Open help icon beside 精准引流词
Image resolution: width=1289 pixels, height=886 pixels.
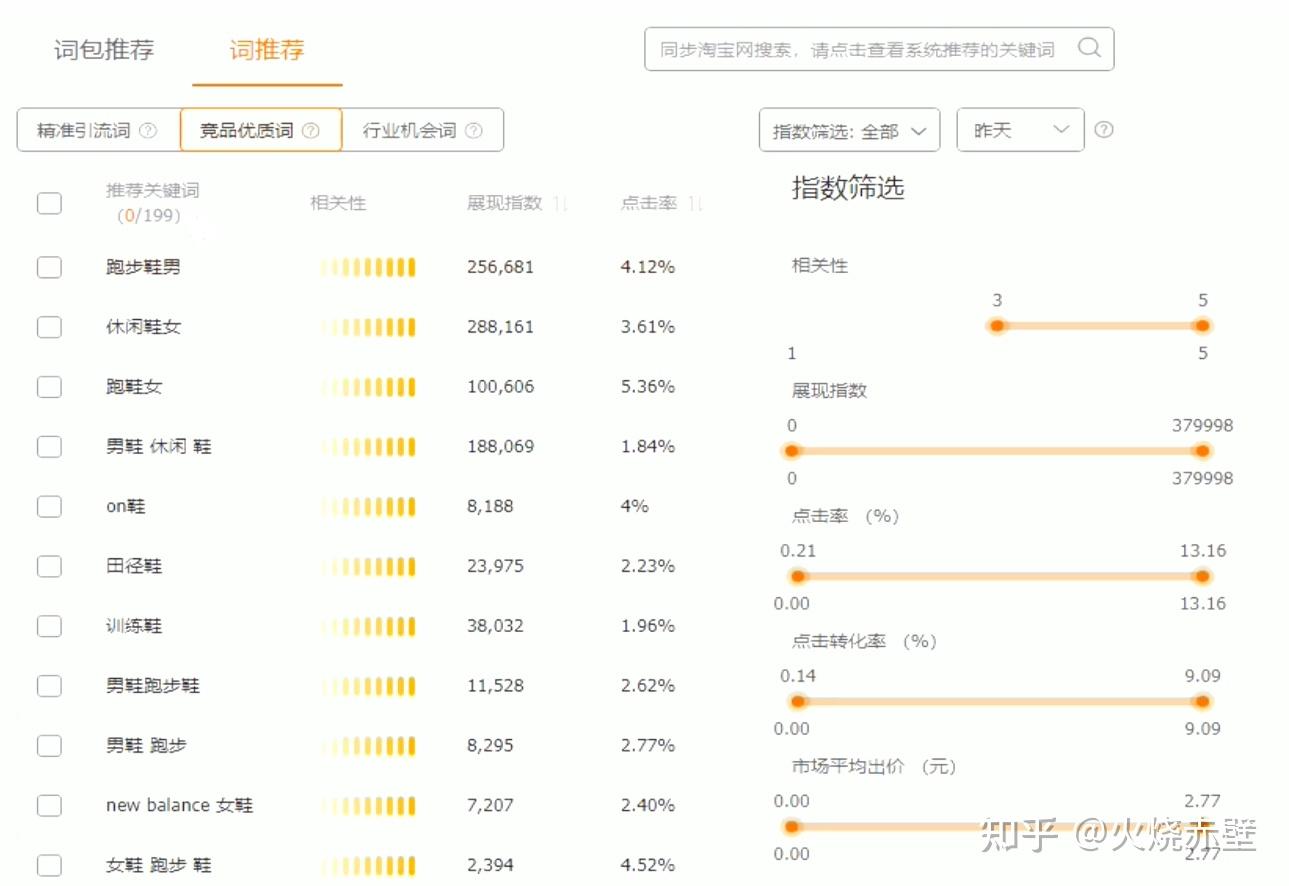pos(148,130)
